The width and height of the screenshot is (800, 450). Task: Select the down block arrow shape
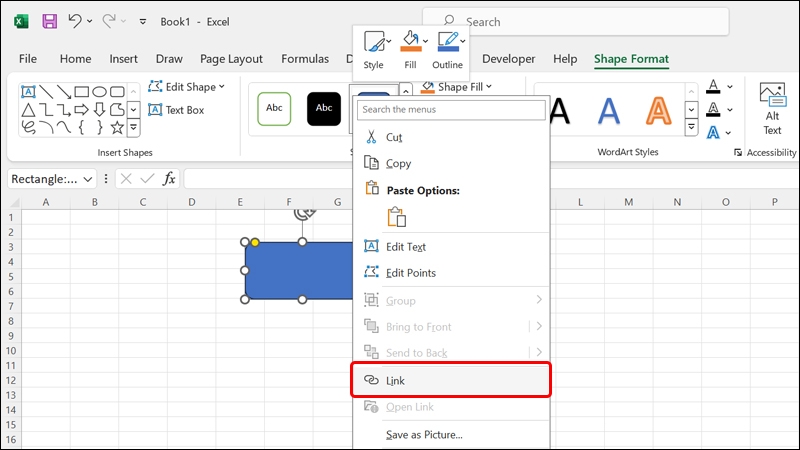pyautogui.click(x=99, y=110)
